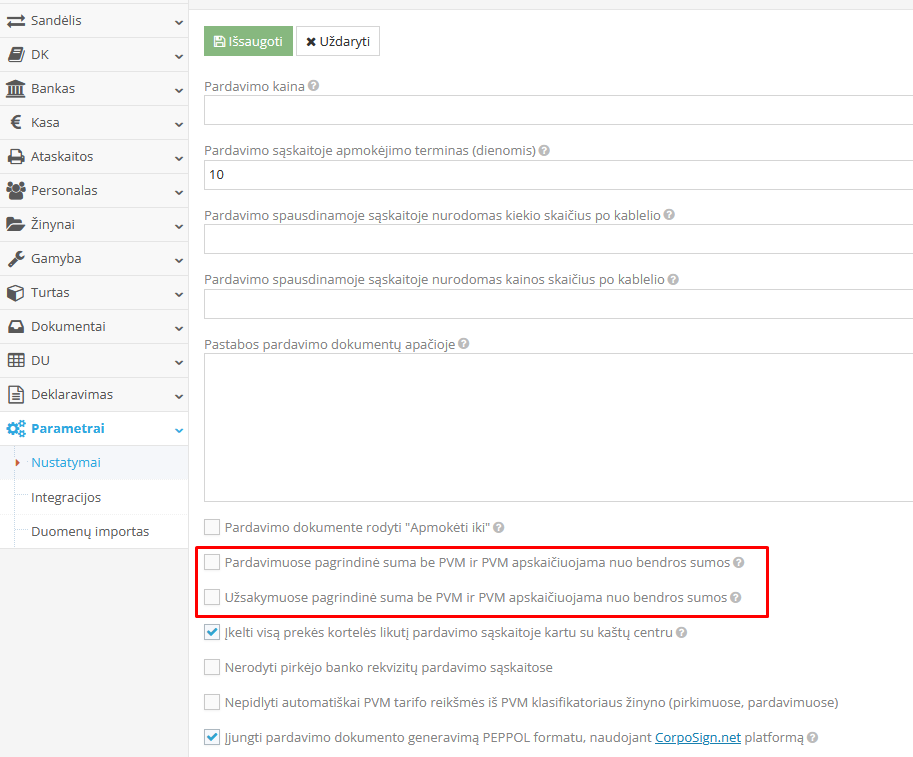Viewport: 913px width, 757px height.
Task: Click the Ataskaitos printer icon
Action: click(16, 157)
